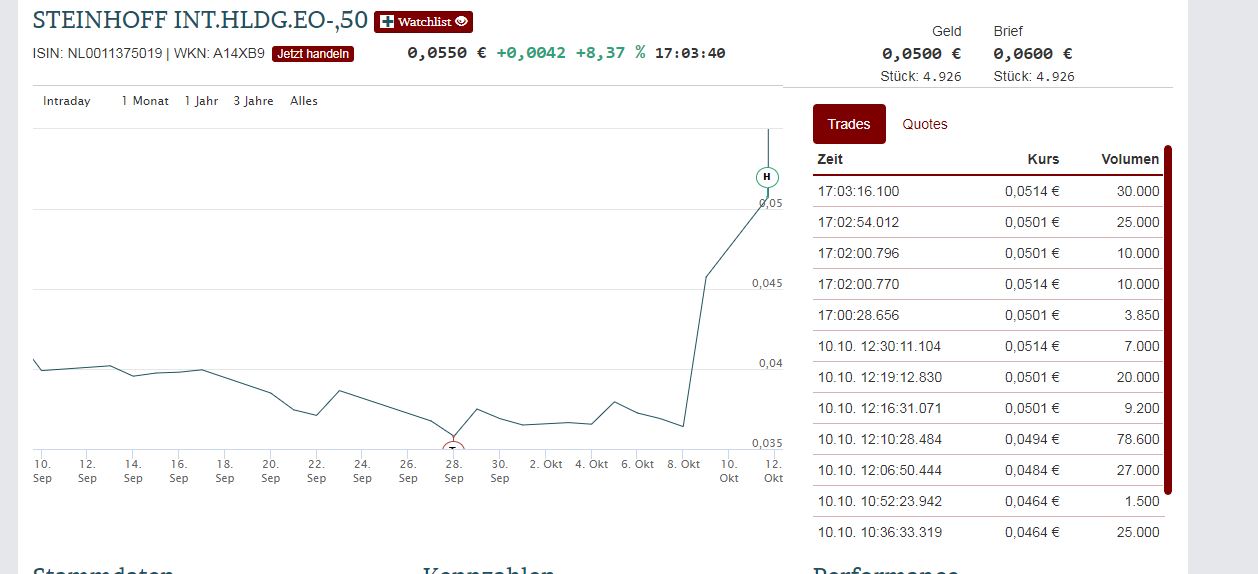The image size is (1258, 574).
Task: Select trade row 10.10. 10:52:23.942
Action: [x=988, y=501]
